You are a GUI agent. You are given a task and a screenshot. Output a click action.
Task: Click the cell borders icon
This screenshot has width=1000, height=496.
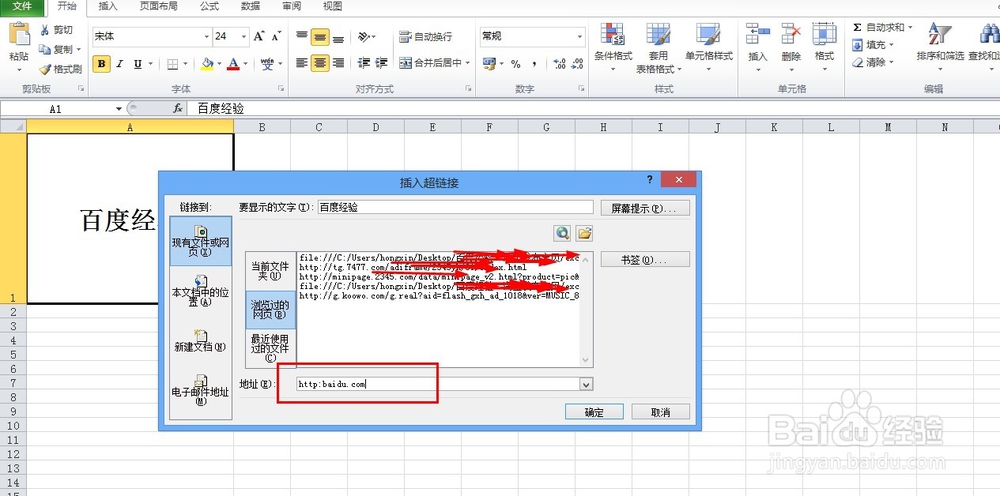172,64
